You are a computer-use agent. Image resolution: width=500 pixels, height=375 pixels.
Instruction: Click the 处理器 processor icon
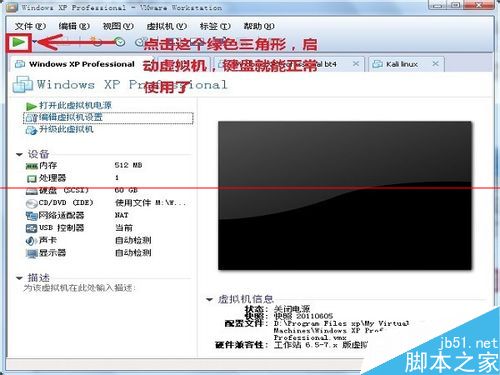point(32,179)
